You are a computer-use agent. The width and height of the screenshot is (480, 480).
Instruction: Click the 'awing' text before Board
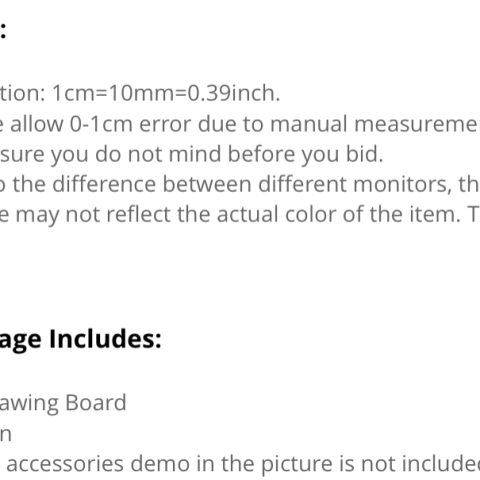pos(29,404)
